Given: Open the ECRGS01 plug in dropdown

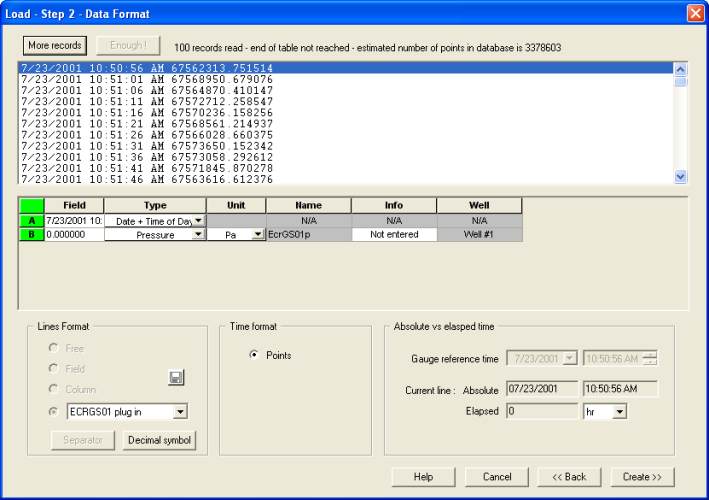Looking at the screenshot, I should pyautogui.click(x=179, y=411).
